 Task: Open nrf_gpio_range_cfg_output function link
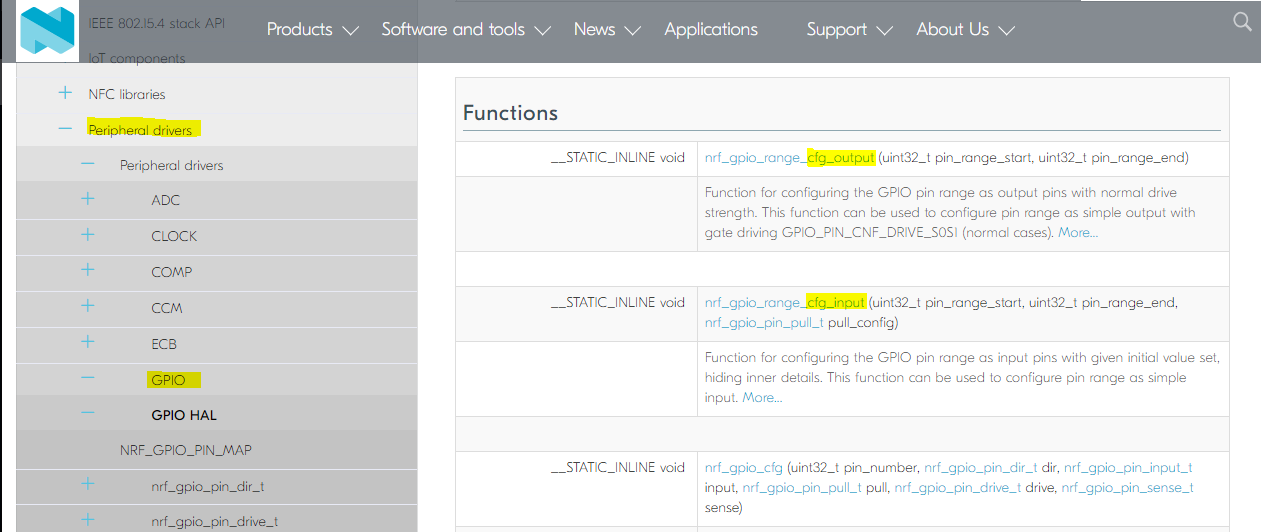pyautogui.click(x=789, y=158)
